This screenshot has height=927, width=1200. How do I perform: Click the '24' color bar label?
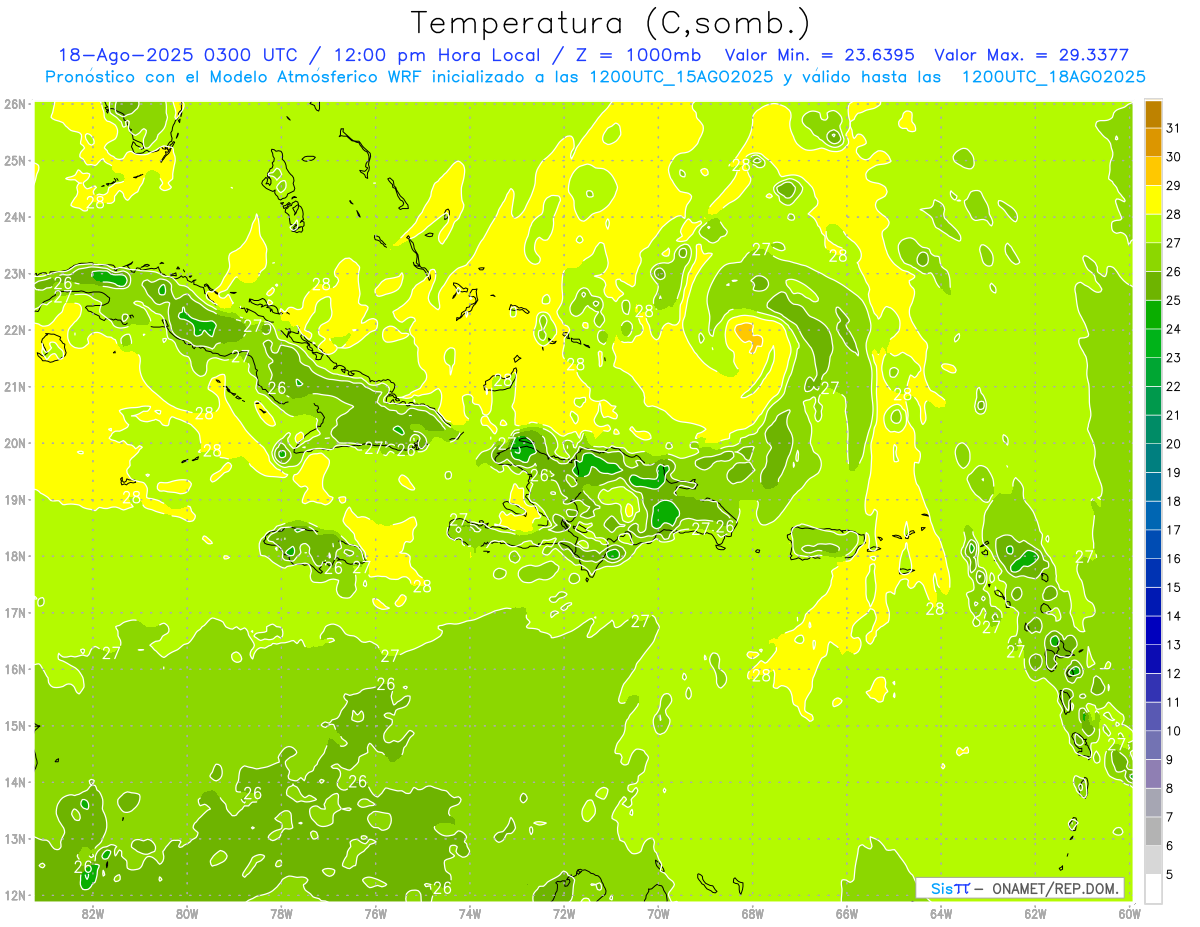[x=1174, y=329]
